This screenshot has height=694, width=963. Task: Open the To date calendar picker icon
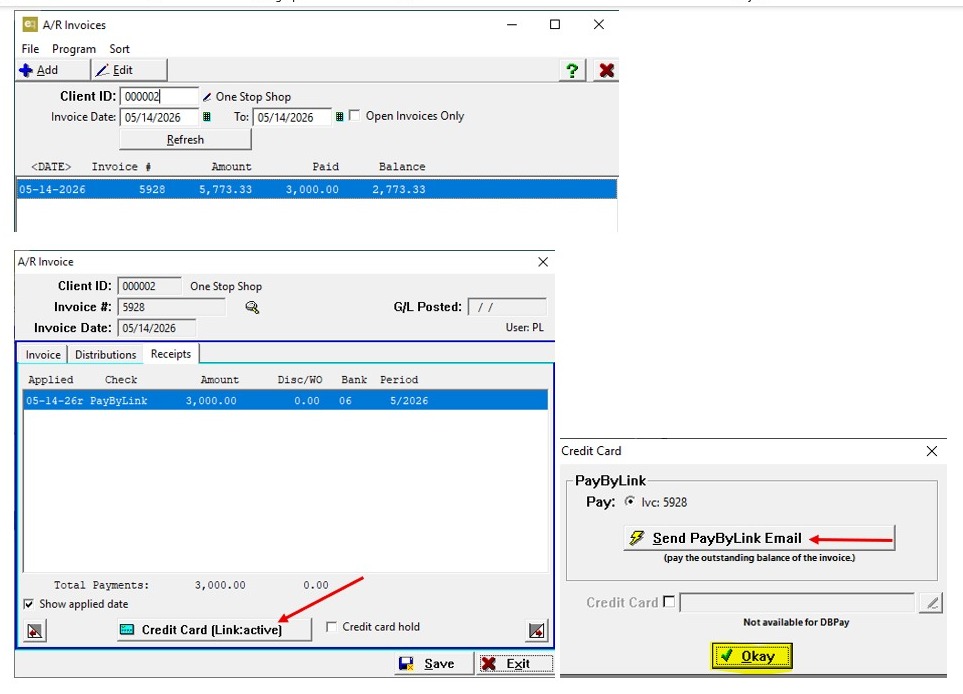339,117
